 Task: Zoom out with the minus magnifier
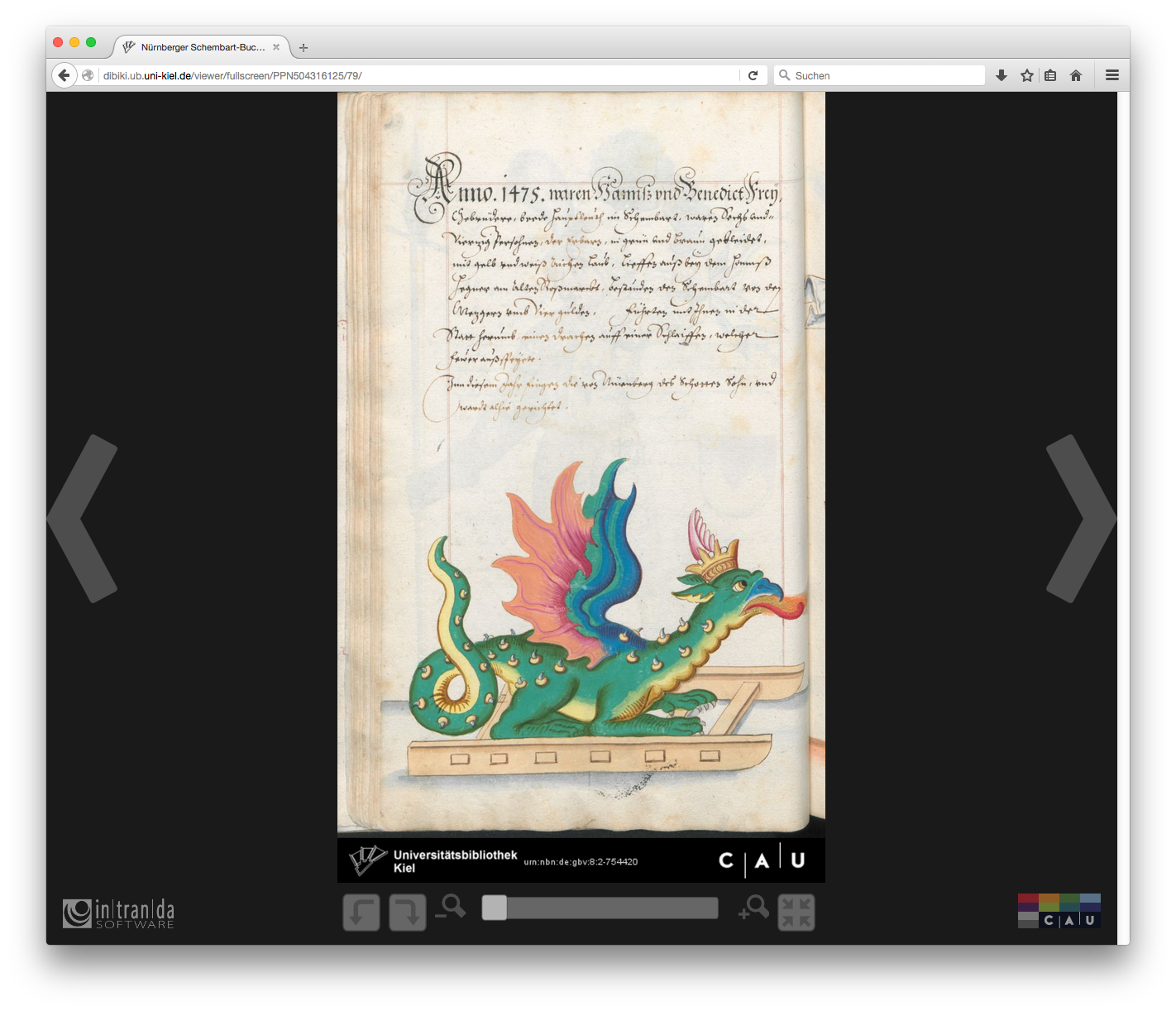pos(451,907)
